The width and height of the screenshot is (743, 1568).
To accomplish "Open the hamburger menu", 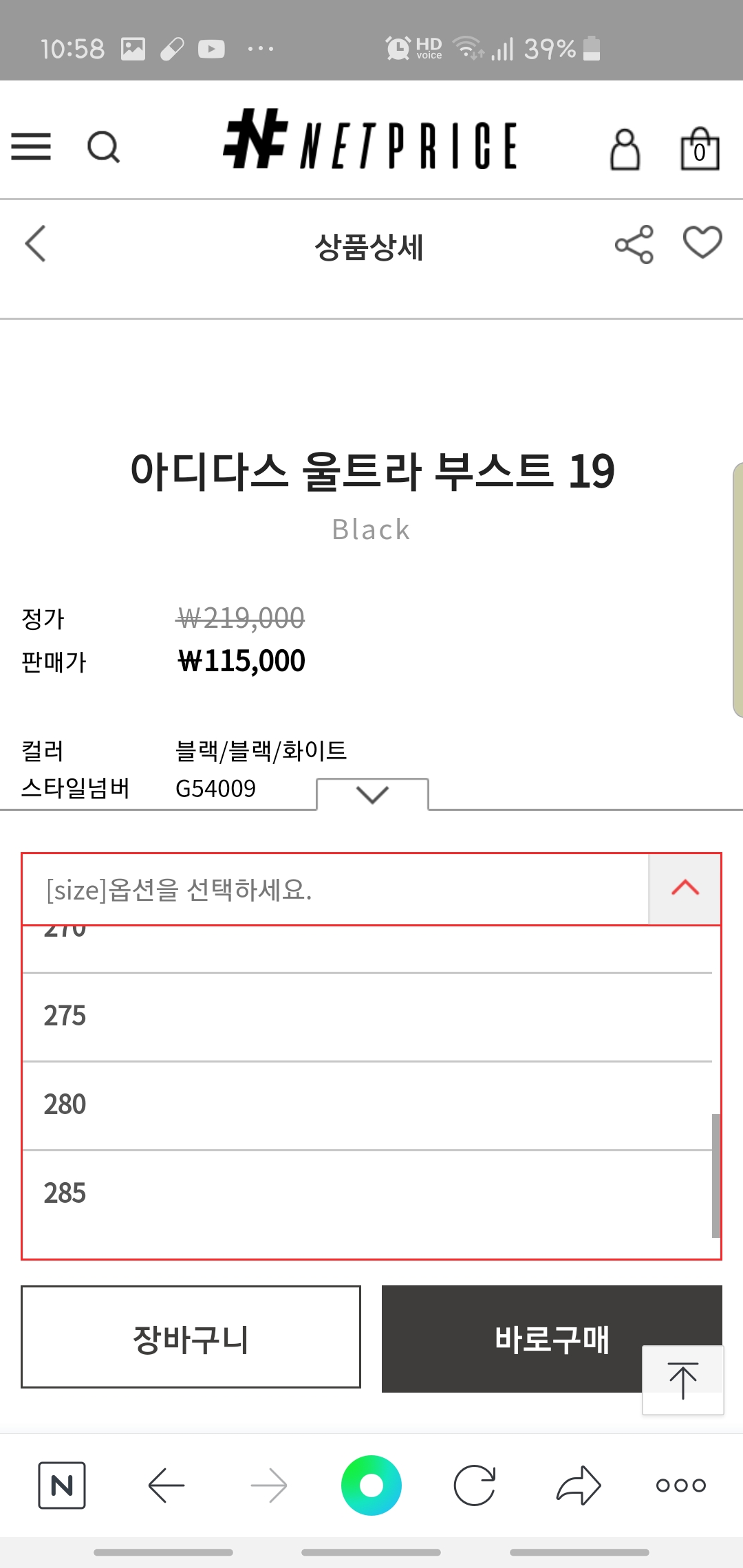I will click(x=31, y=146).
